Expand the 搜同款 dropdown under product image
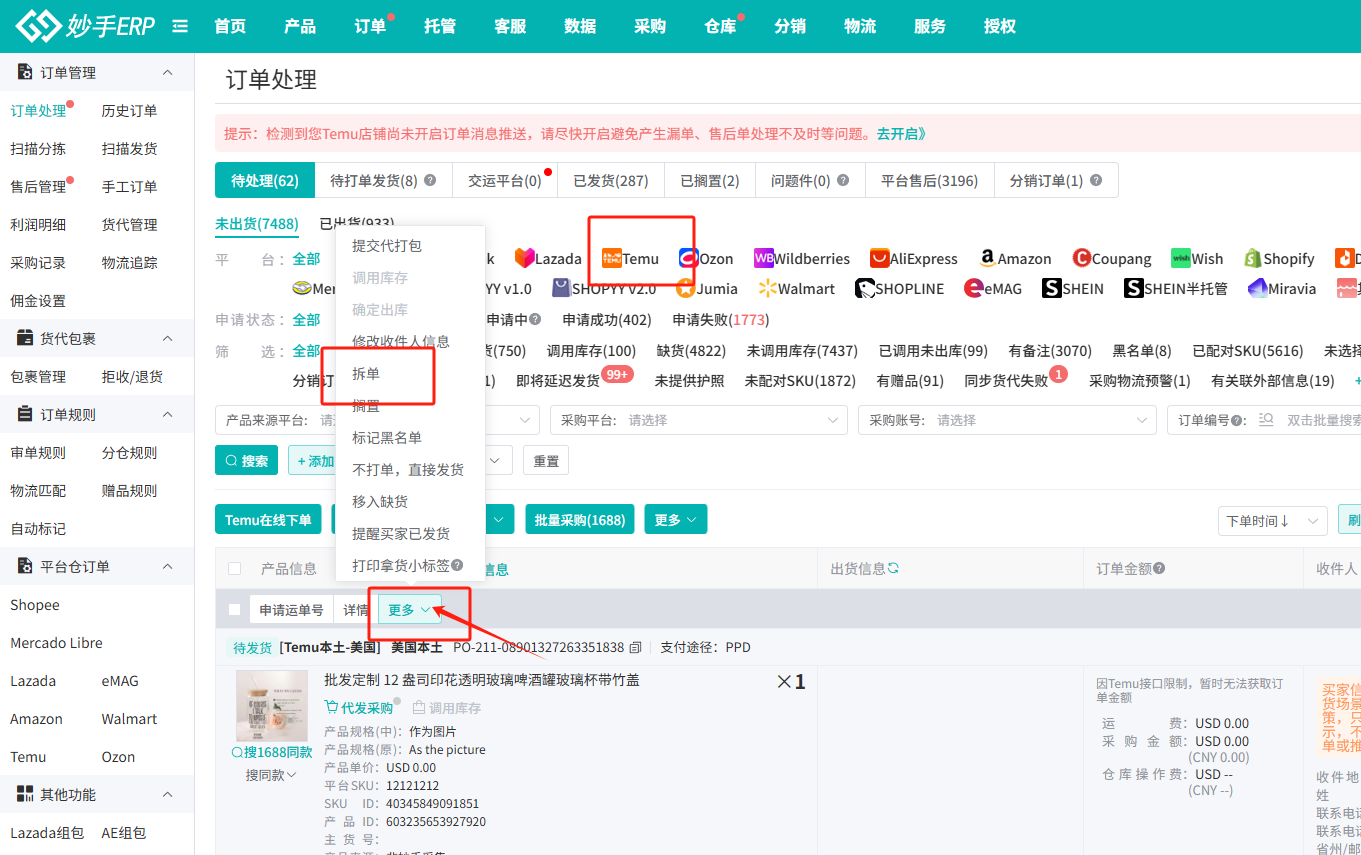This screenshot has width=1361, height=855. point(271,775)
